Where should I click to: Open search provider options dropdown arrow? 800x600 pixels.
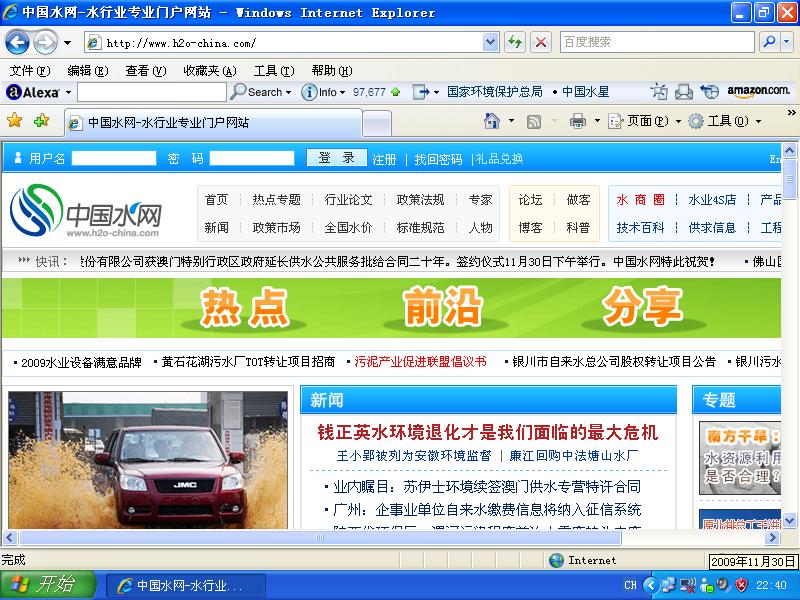pos(786,42)
